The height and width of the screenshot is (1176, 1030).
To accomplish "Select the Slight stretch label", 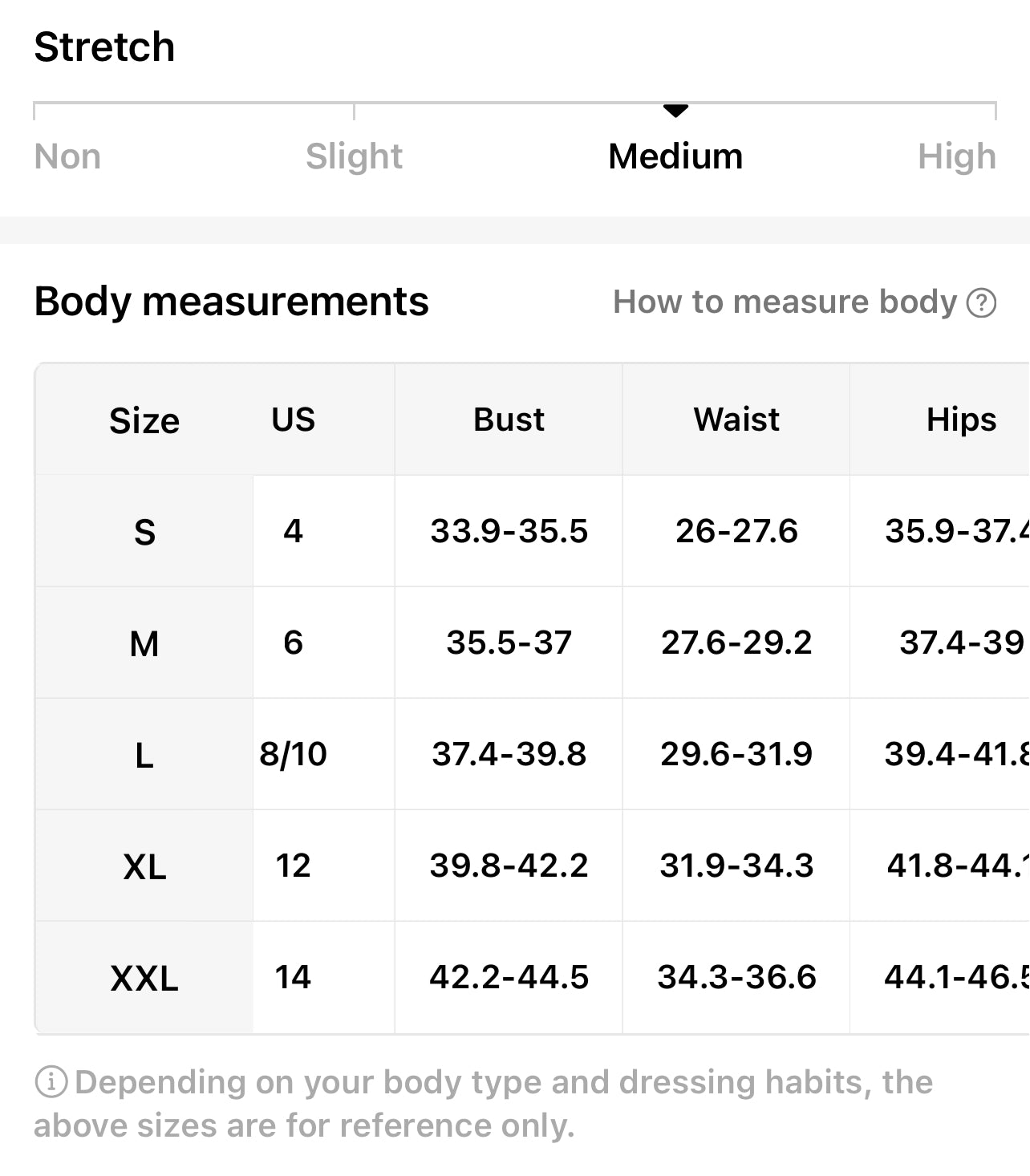I will pos(354,156).
